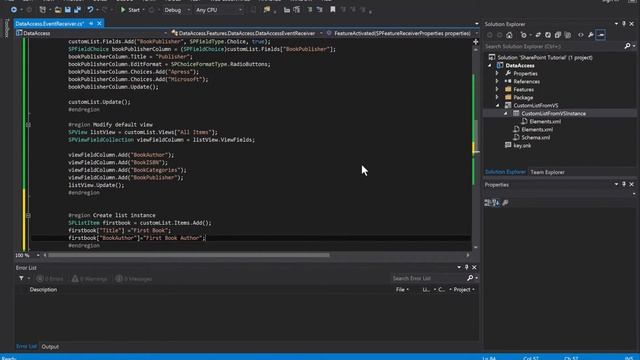Screen dimensions: 640x360
Task: Collapse the DataAccess project node
Action: pos(490,66)
